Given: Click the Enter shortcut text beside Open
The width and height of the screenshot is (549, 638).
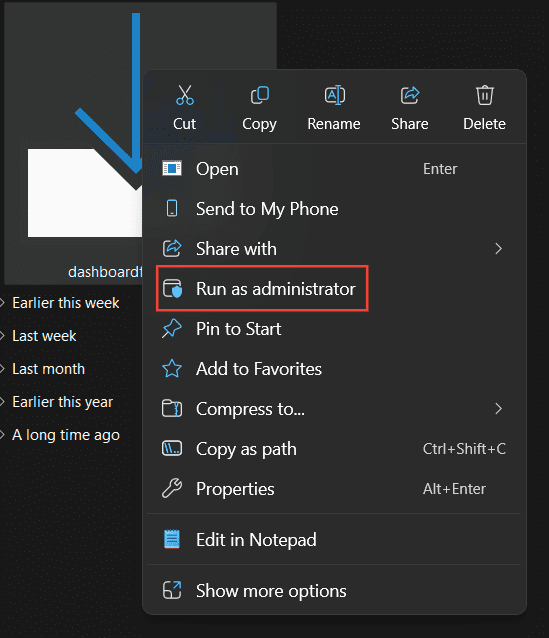Looking at the screenshot, I should click(440, 168).
